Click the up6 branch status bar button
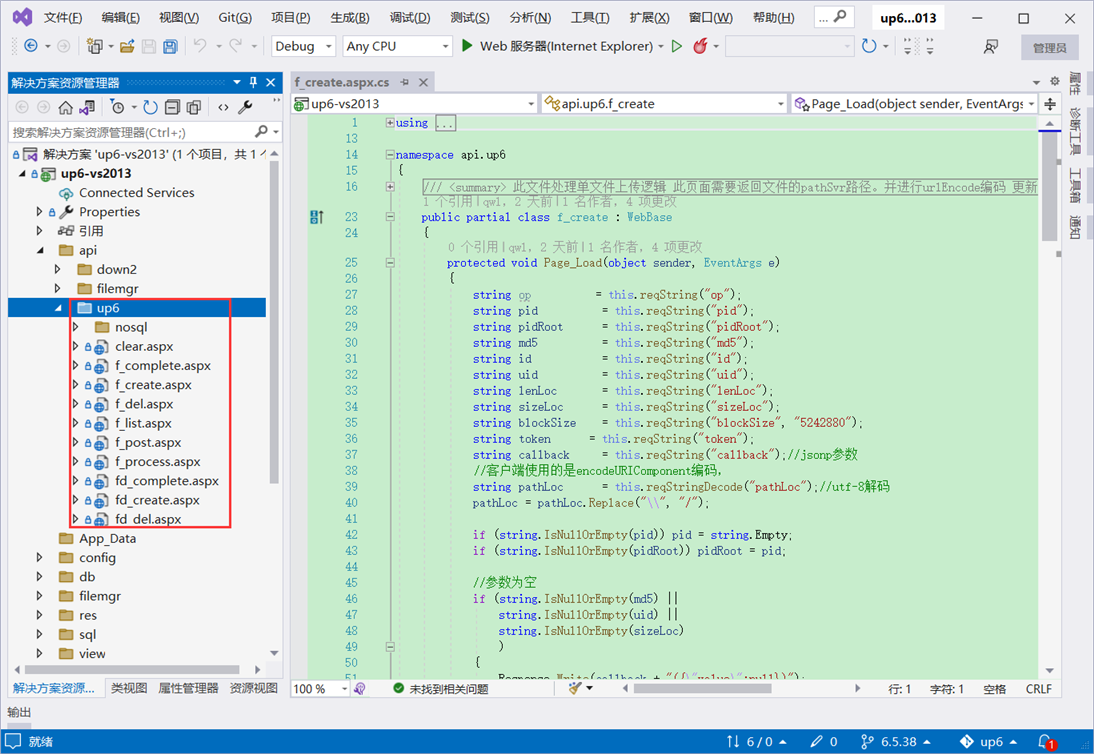 (x=989, y=741)
